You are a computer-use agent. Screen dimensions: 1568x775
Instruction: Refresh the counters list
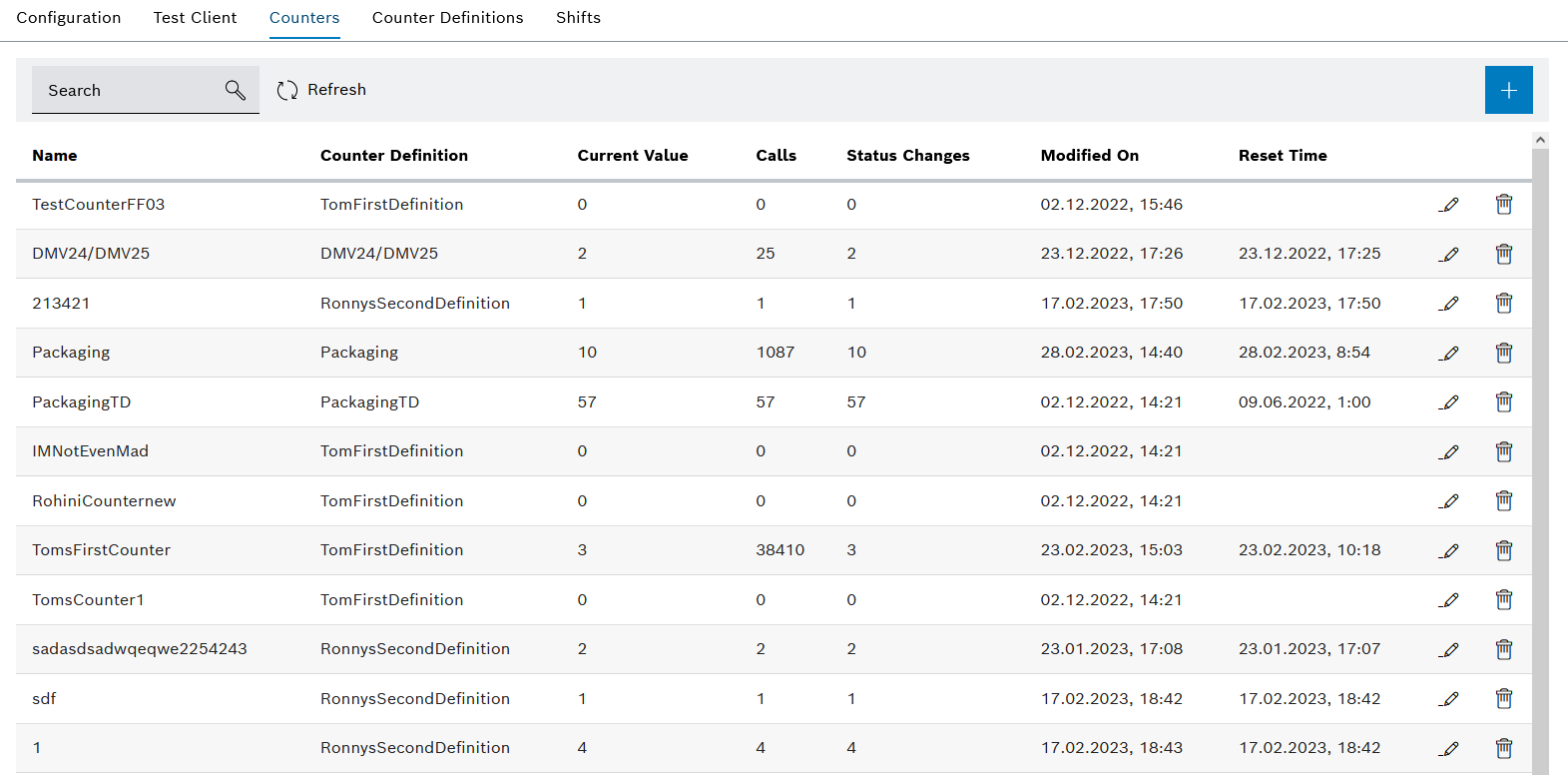[321, 90]
